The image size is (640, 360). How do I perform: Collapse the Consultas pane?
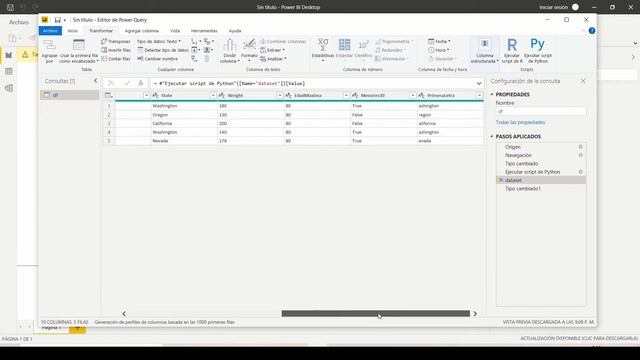click(x=96, y=81)
